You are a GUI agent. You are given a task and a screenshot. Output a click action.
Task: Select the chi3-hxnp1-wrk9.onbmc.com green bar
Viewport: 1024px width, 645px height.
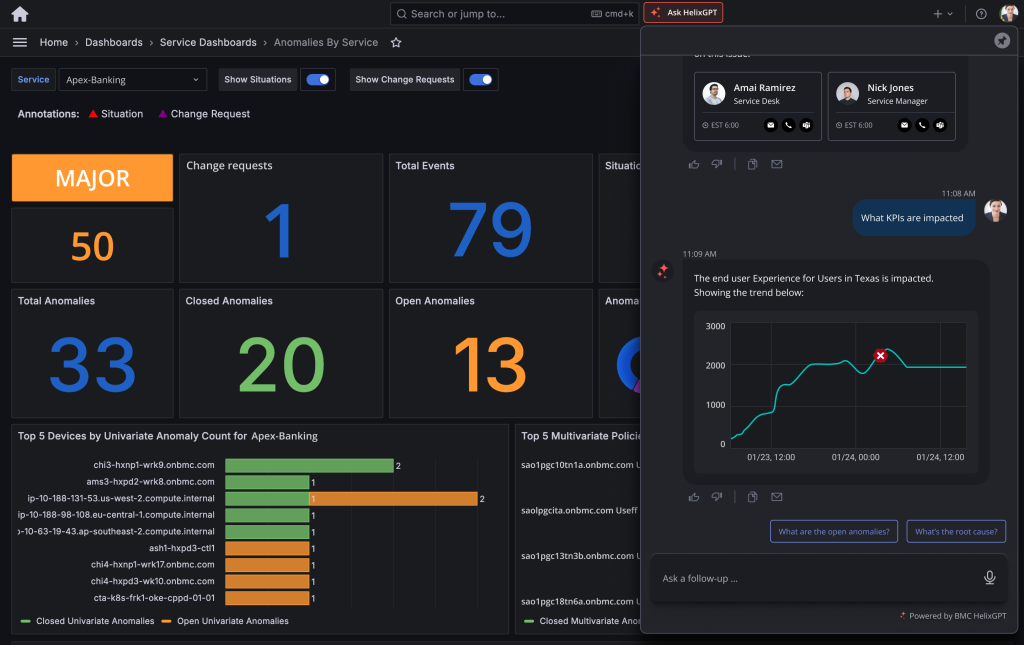click(x=310, y=465)
